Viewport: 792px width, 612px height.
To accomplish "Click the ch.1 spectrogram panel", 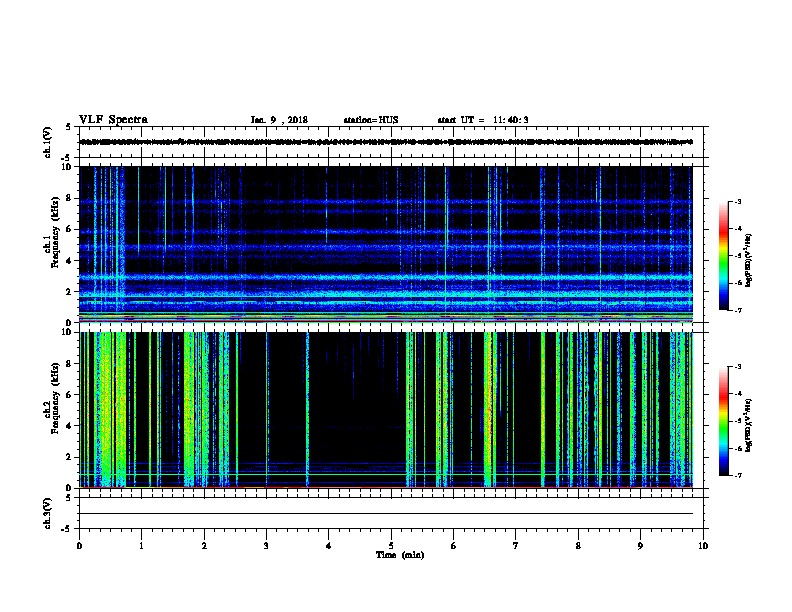I will (386, 244).
